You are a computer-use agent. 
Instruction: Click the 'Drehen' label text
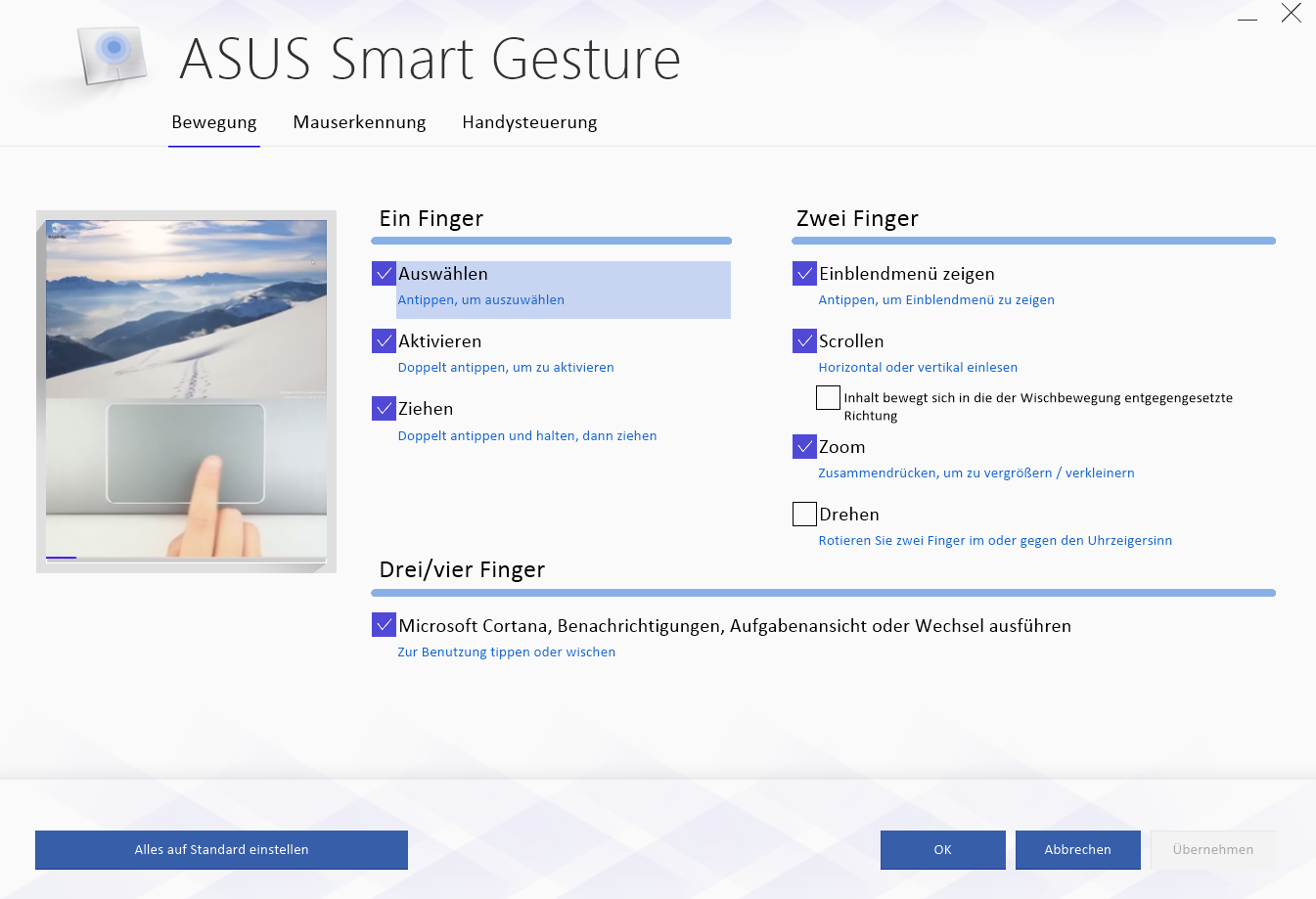point(849,515)
